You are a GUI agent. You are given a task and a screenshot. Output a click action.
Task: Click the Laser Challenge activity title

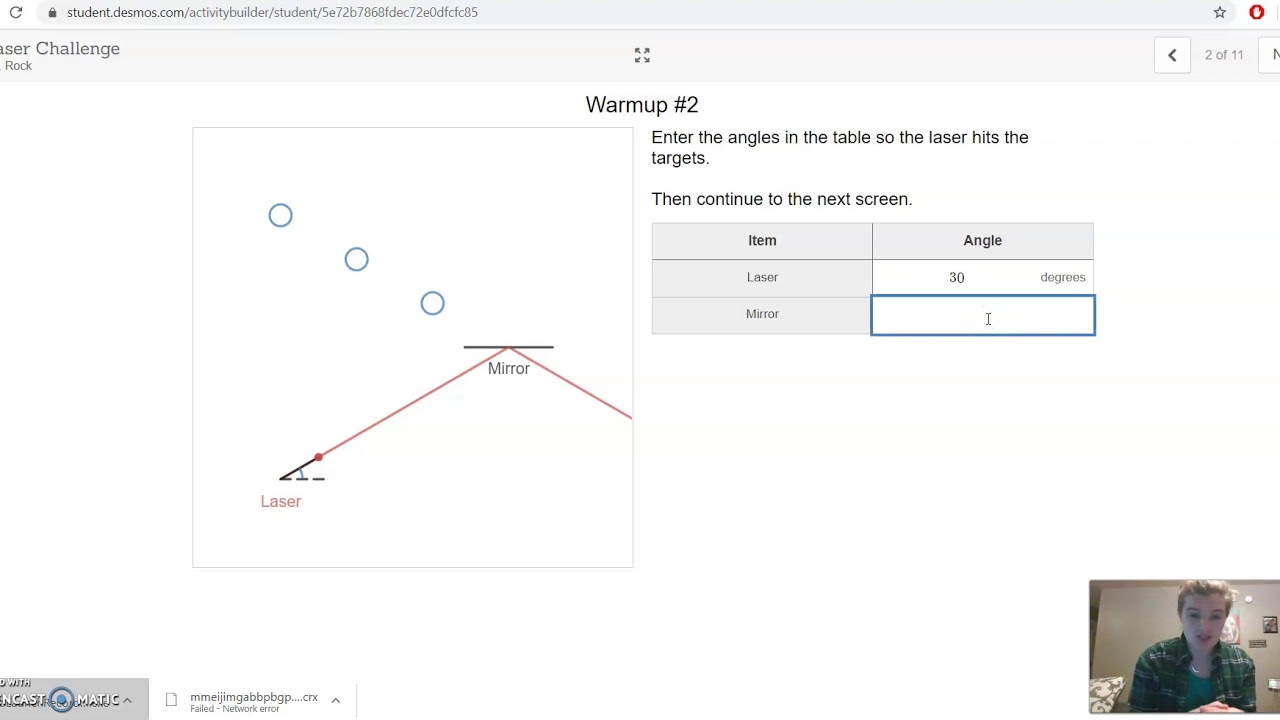click(60, 48)
